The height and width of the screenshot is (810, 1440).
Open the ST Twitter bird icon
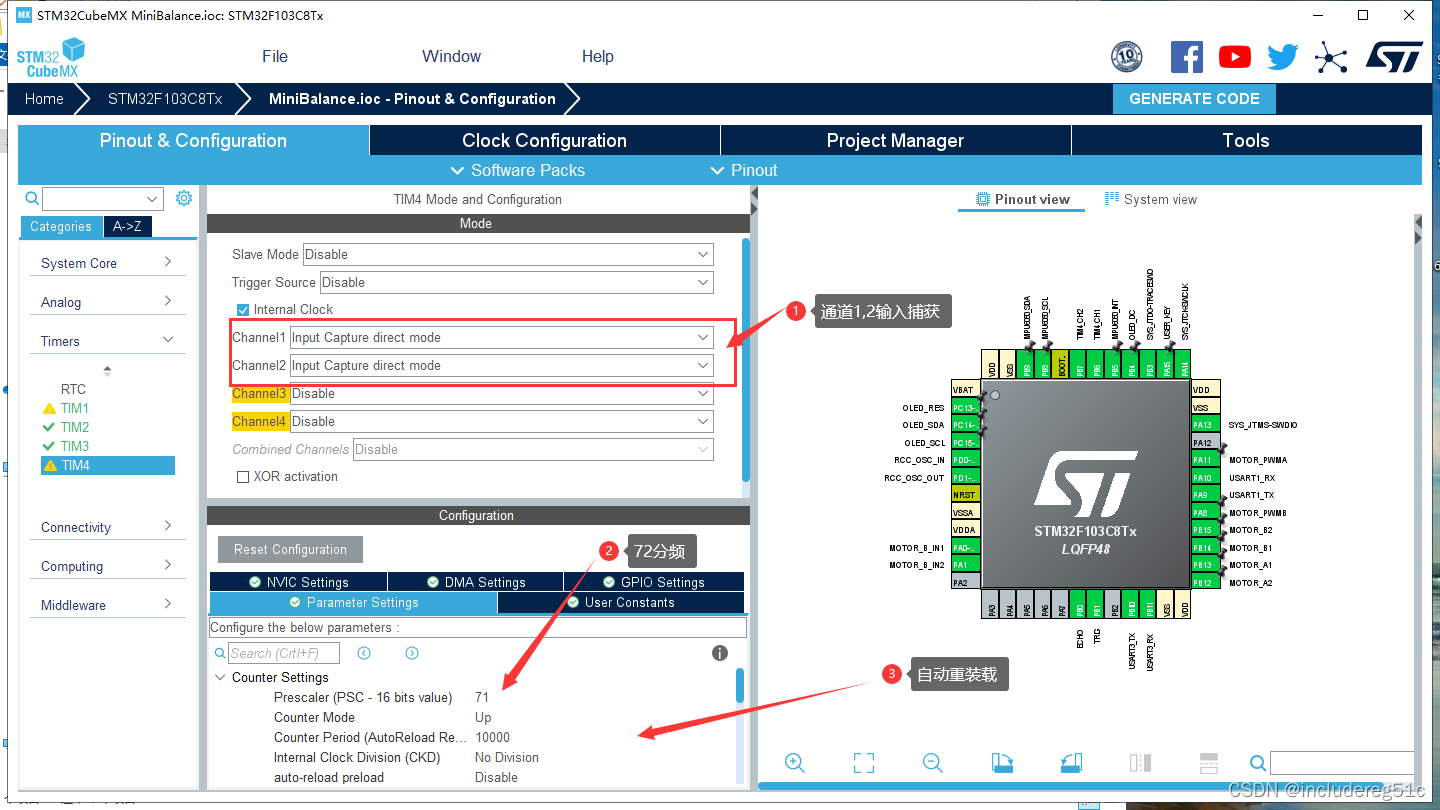click(x=1282, y=57)
